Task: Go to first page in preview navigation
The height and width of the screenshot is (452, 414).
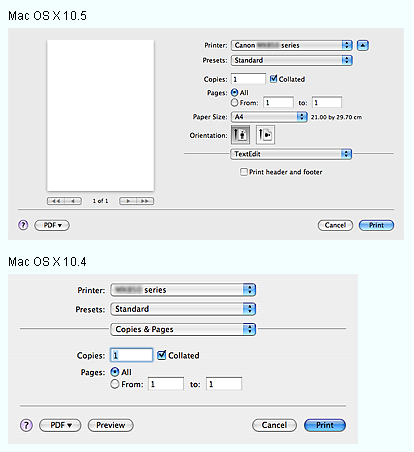Action: point(56,201)
